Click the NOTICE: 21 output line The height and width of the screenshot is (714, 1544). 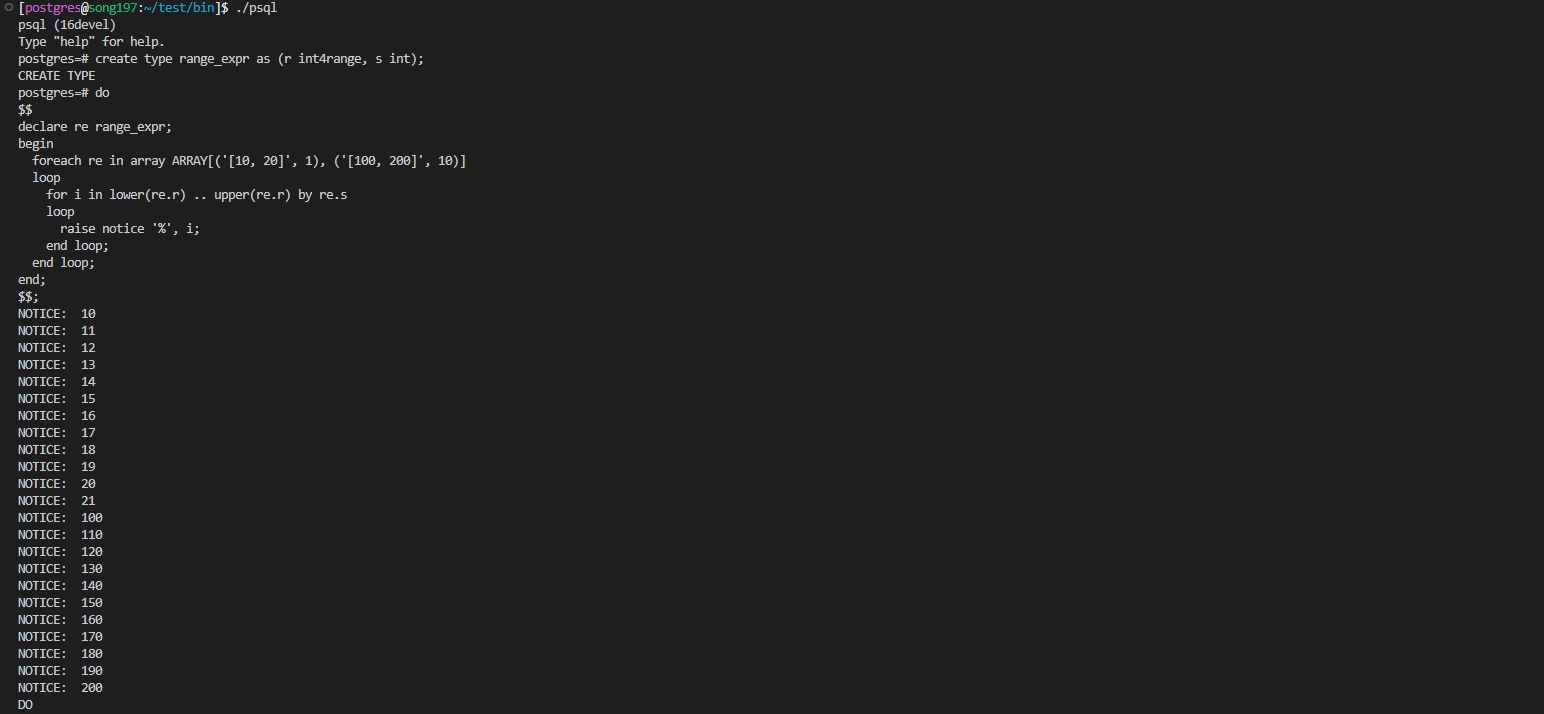coord(57,501)
